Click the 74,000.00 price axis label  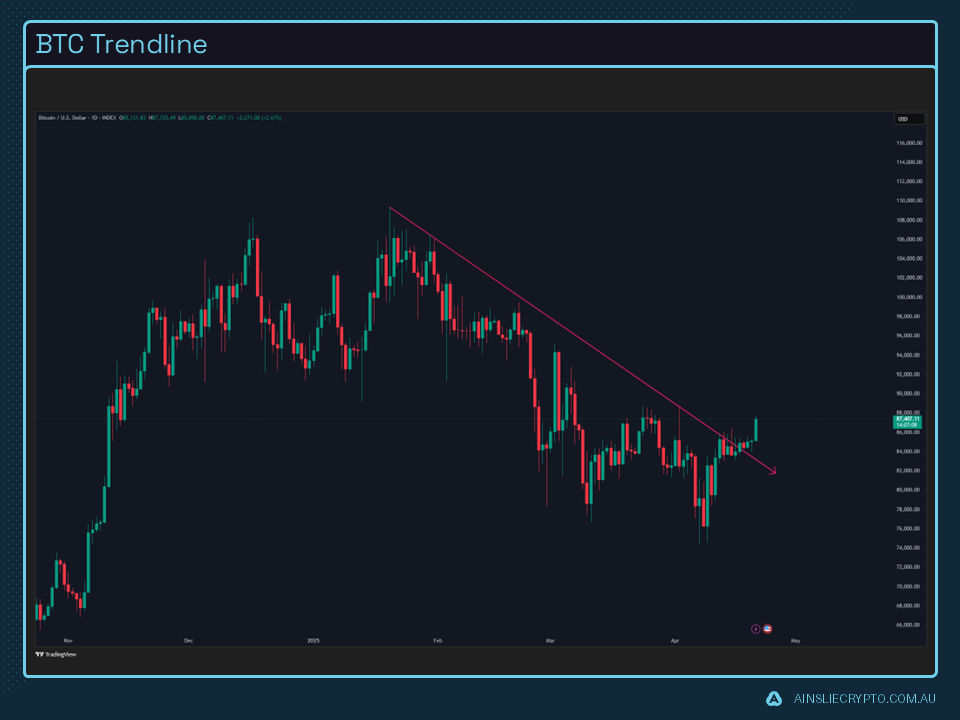pyautogui.click(x=909, y=547)
